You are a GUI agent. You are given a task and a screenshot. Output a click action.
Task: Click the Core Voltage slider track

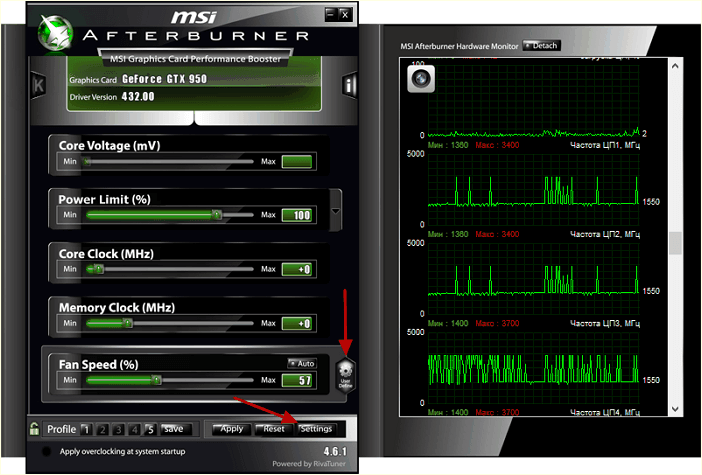point(169,162)
